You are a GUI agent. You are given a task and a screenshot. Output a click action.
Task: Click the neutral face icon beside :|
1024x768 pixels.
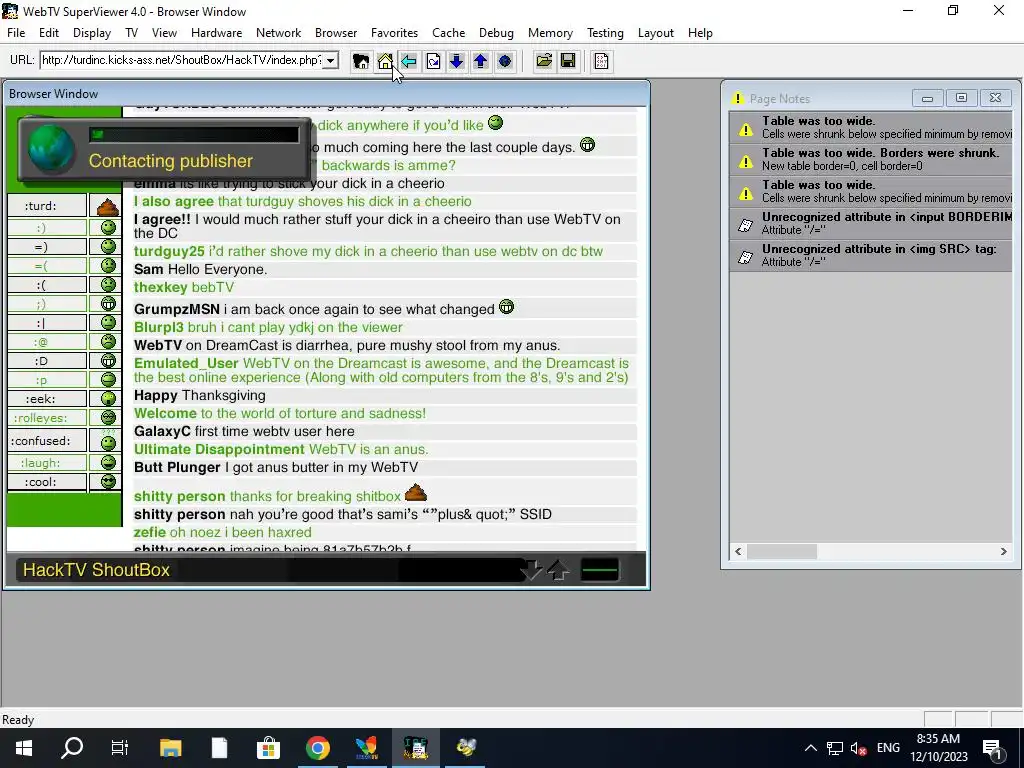108,323
